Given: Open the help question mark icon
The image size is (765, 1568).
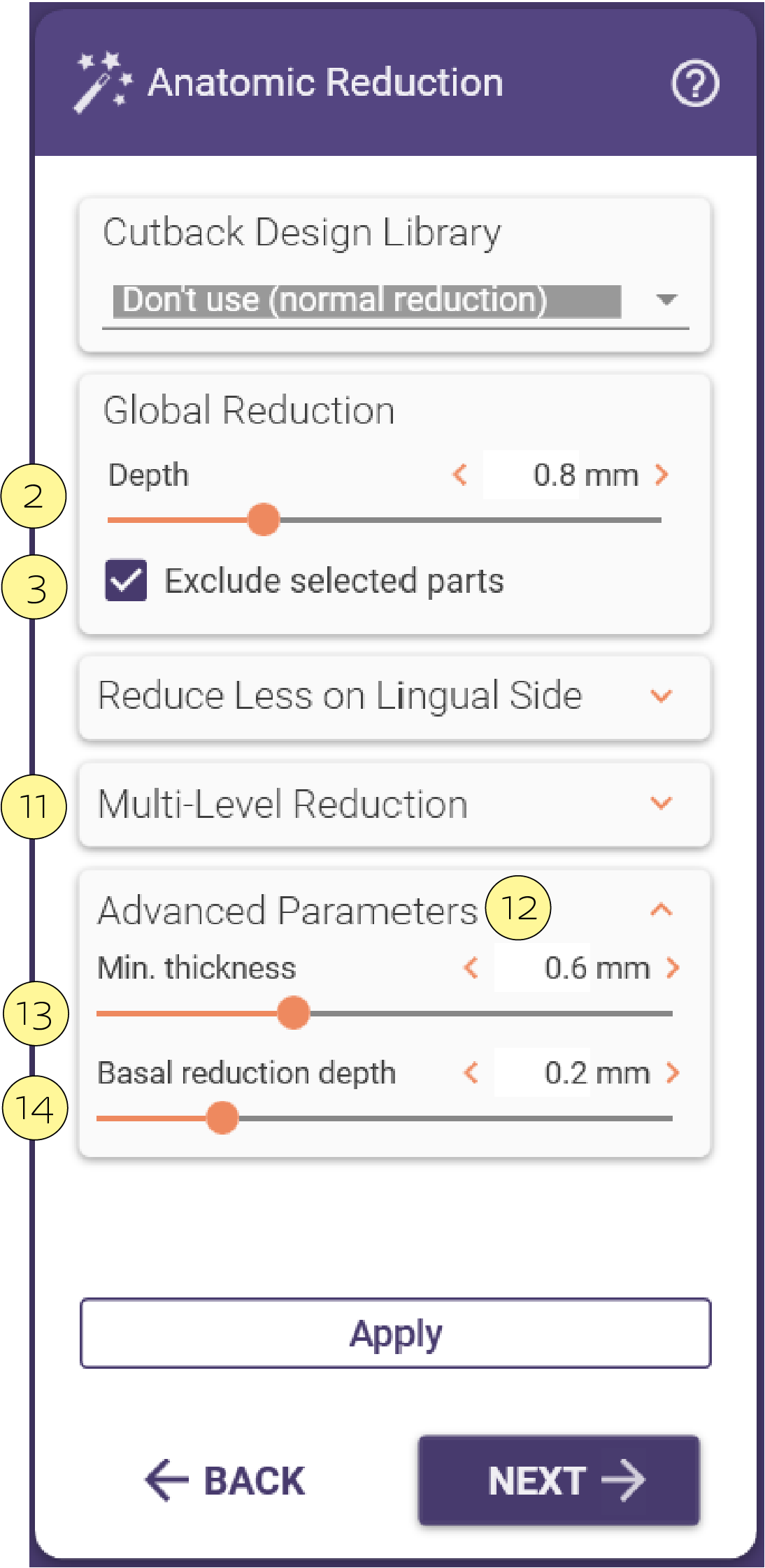Looking at the screenshot, I should 694,83.
